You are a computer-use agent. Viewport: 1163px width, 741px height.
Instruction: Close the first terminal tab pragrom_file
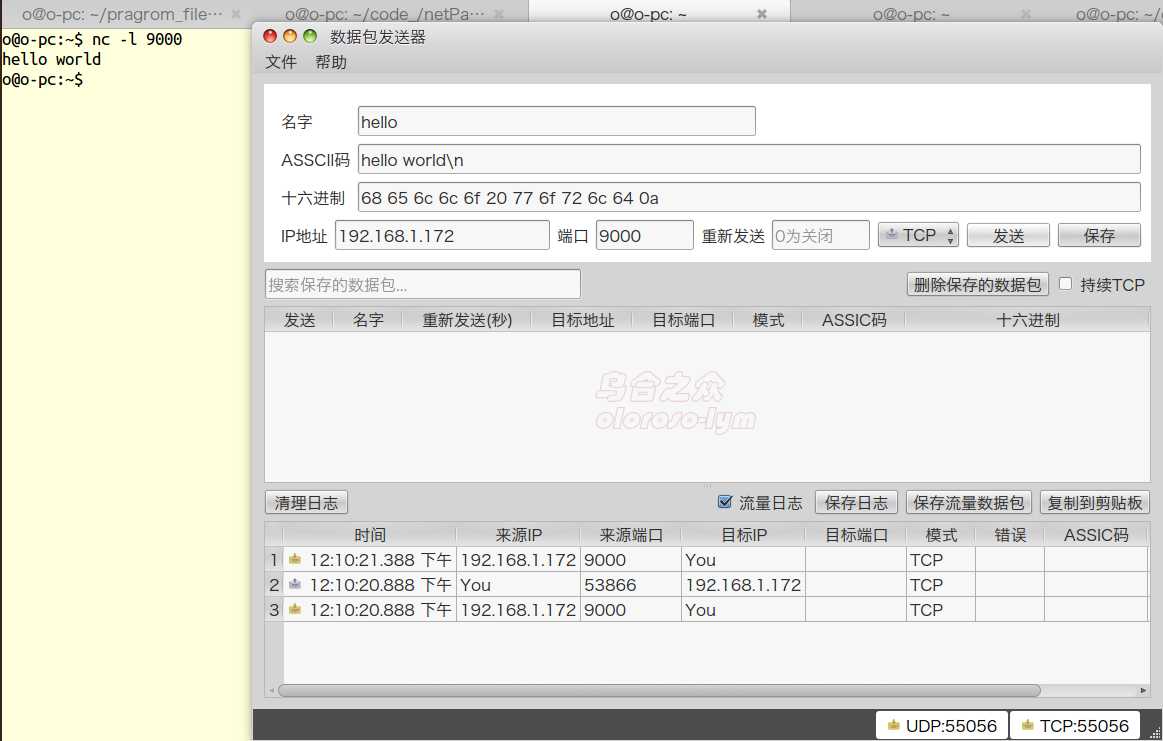pos(236,14)
